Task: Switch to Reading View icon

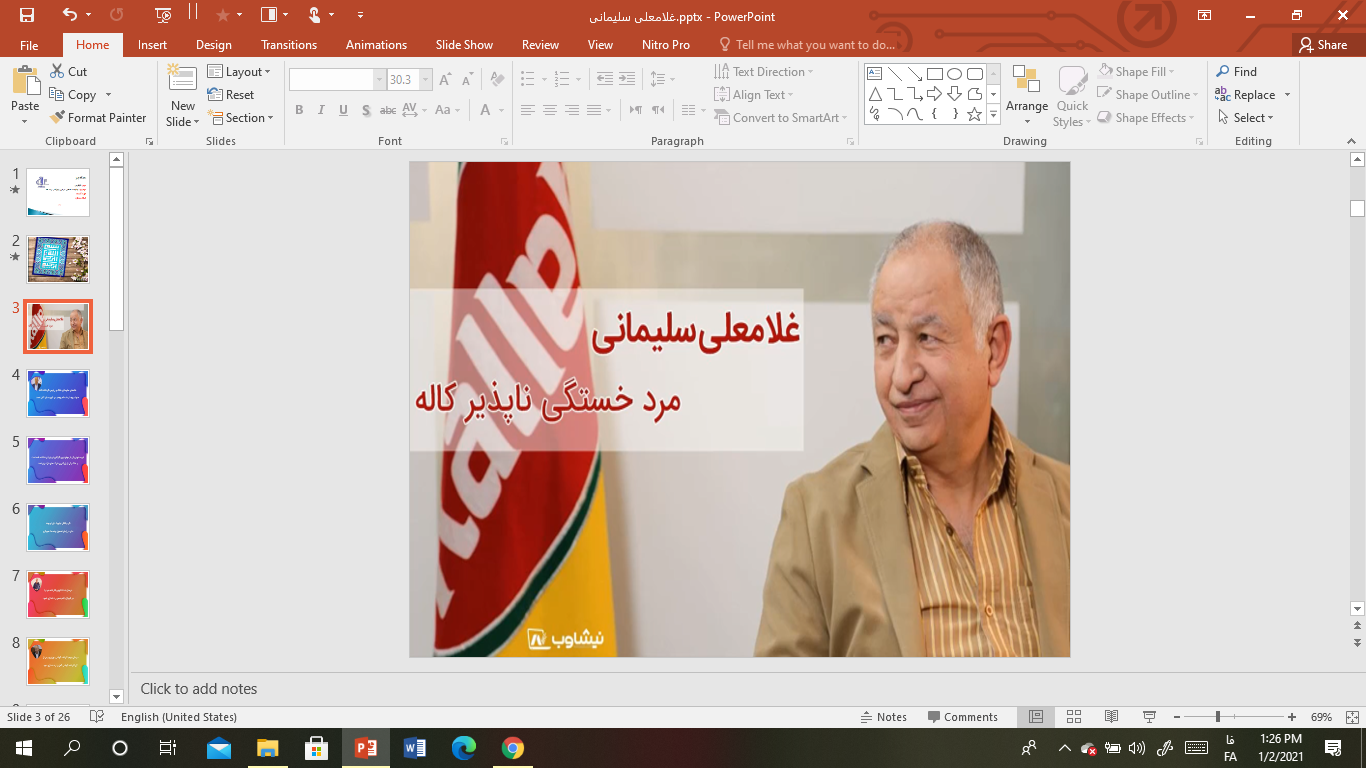Action: [1111, 717]
